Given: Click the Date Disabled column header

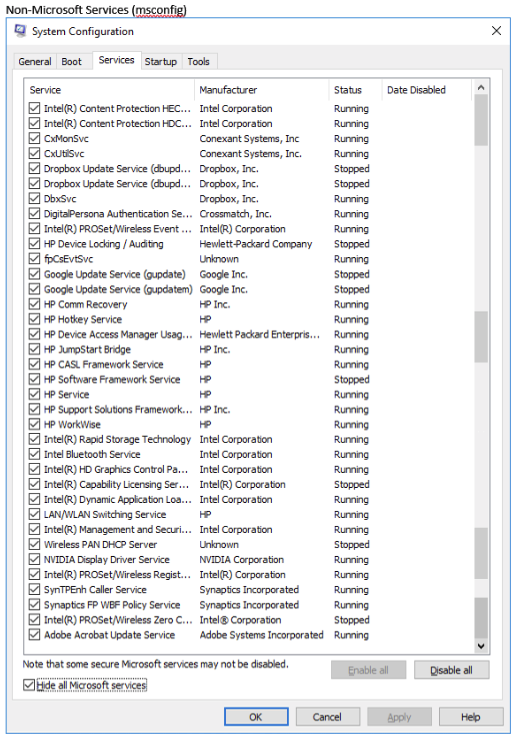Looking at the screenshot, I should [426, 90].
